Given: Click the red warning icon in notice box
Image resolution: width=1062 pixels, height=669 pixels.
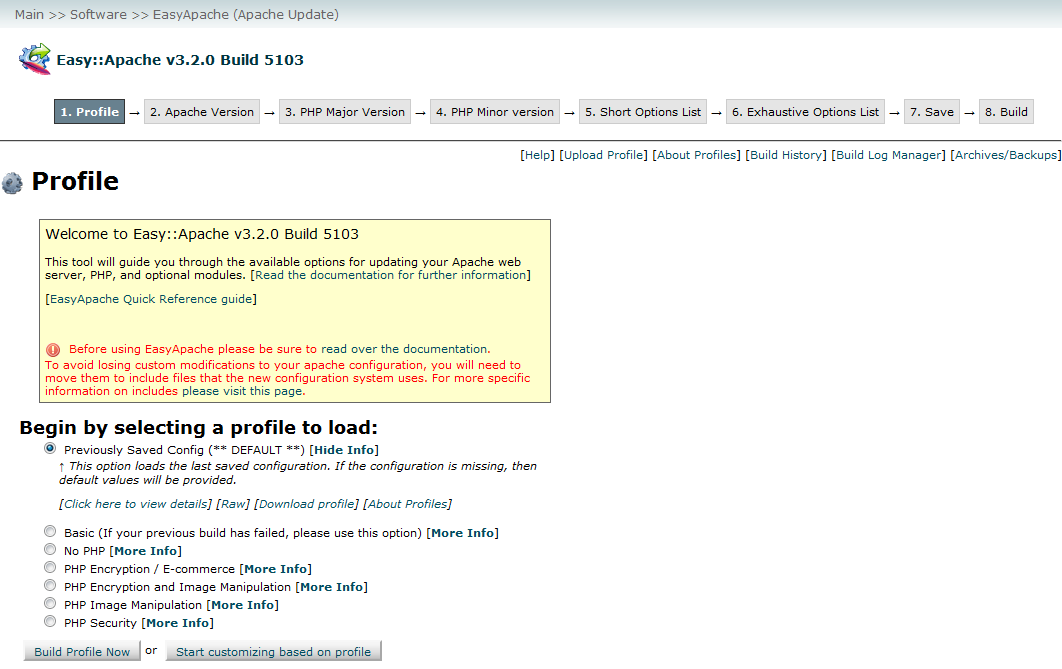Looking at the screenshot, I should (x=53, y=350).
